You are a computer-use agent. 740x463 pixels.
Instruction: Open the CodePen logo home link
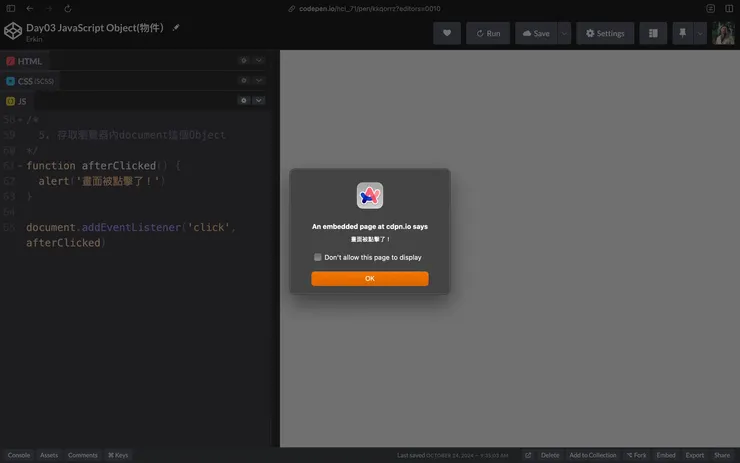click(x=13, y=31)
